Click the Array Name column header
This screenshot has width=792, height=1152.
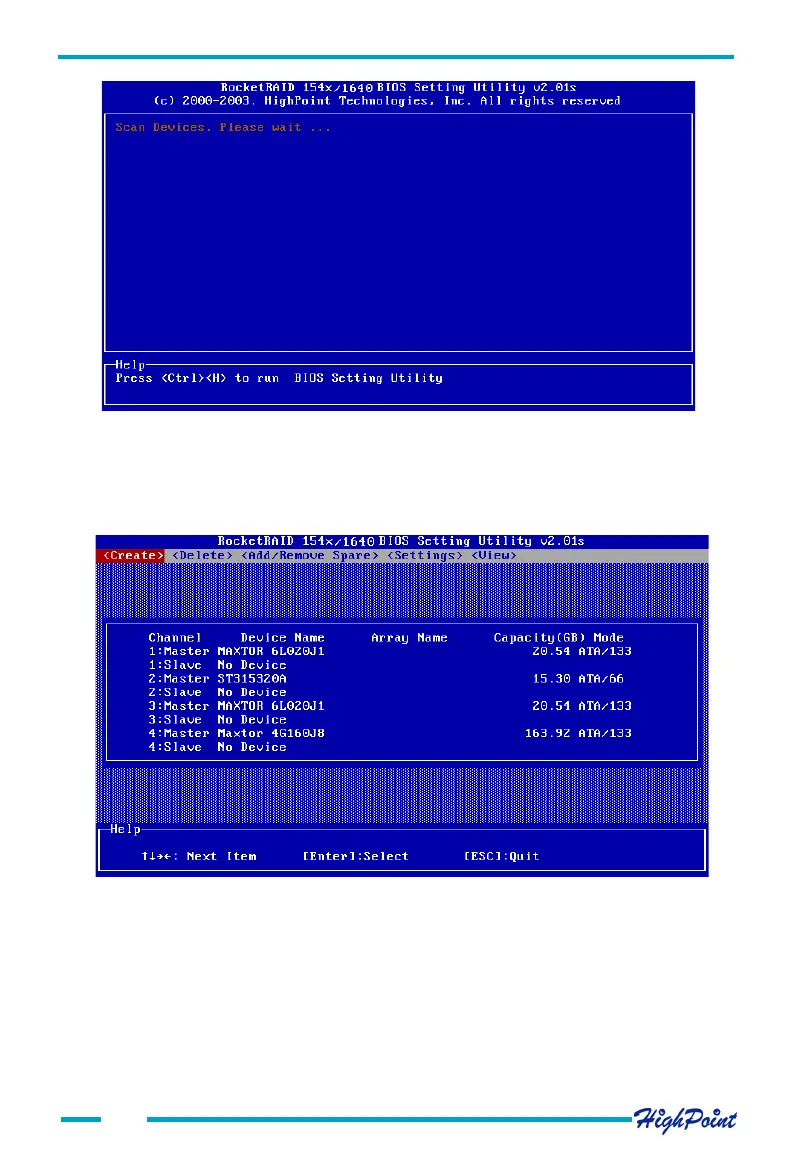click(409, 638)
